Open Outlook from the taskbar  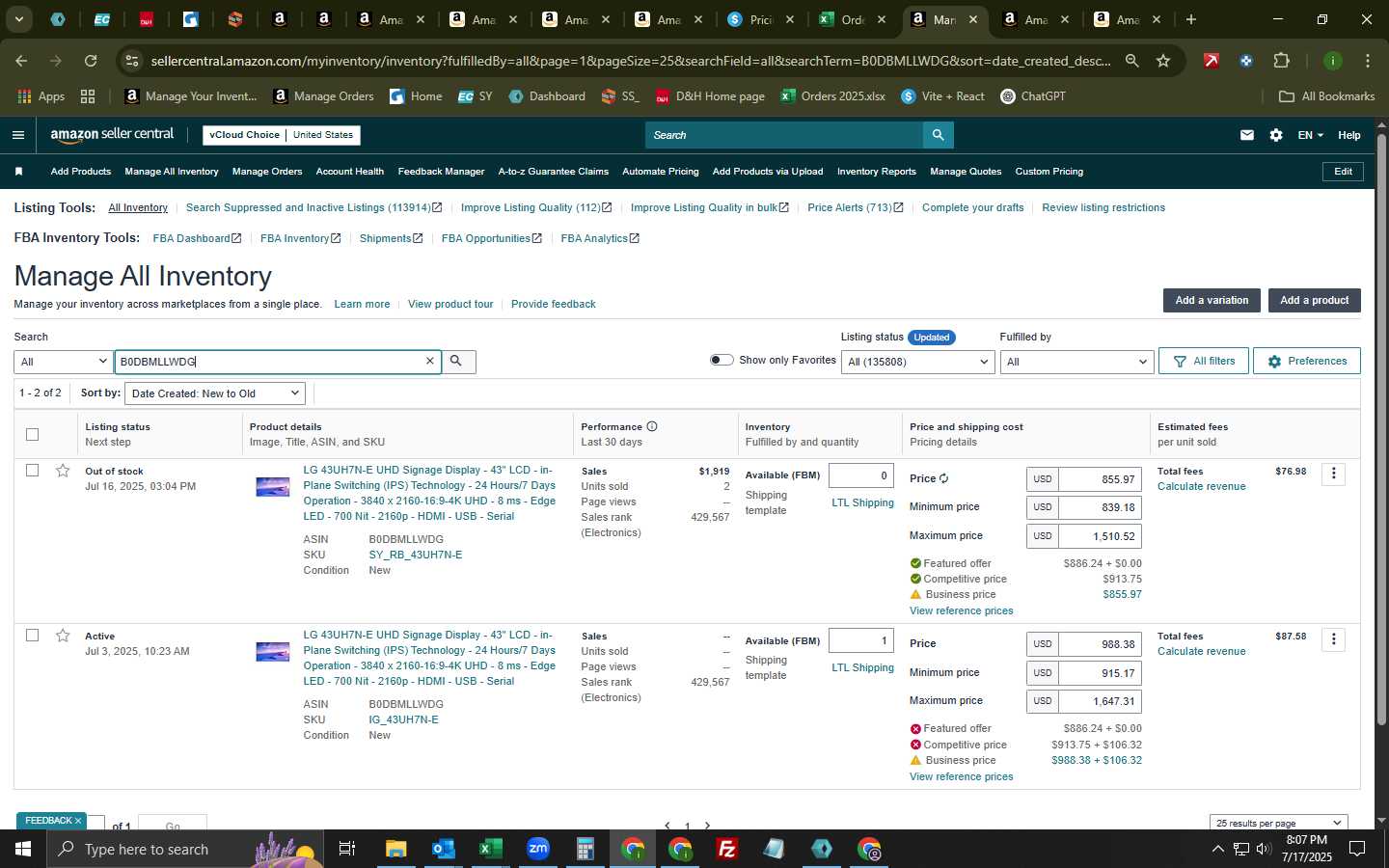[443, 849]
